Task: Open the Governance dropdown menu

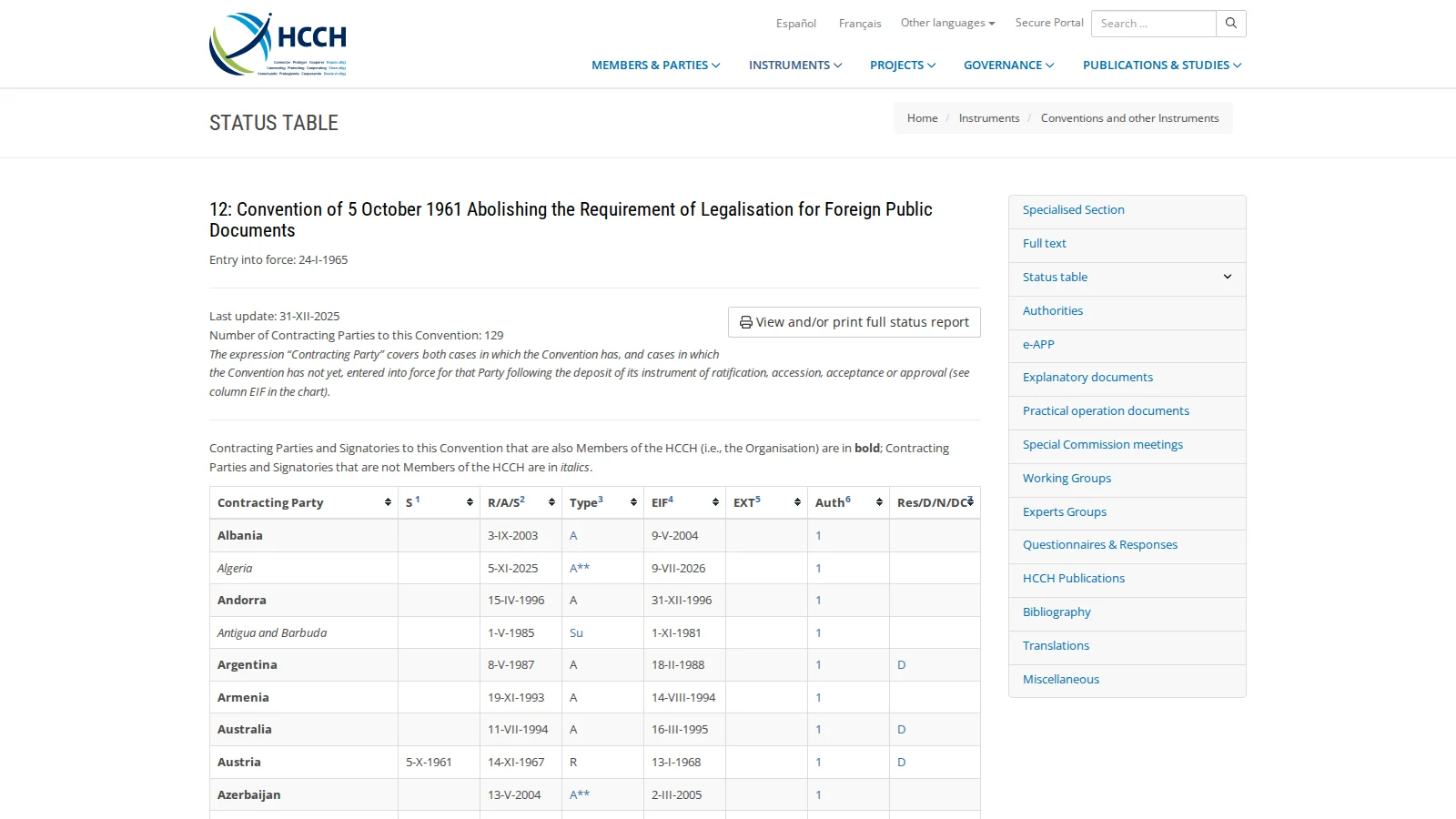Action: [x=1009, y=66]
